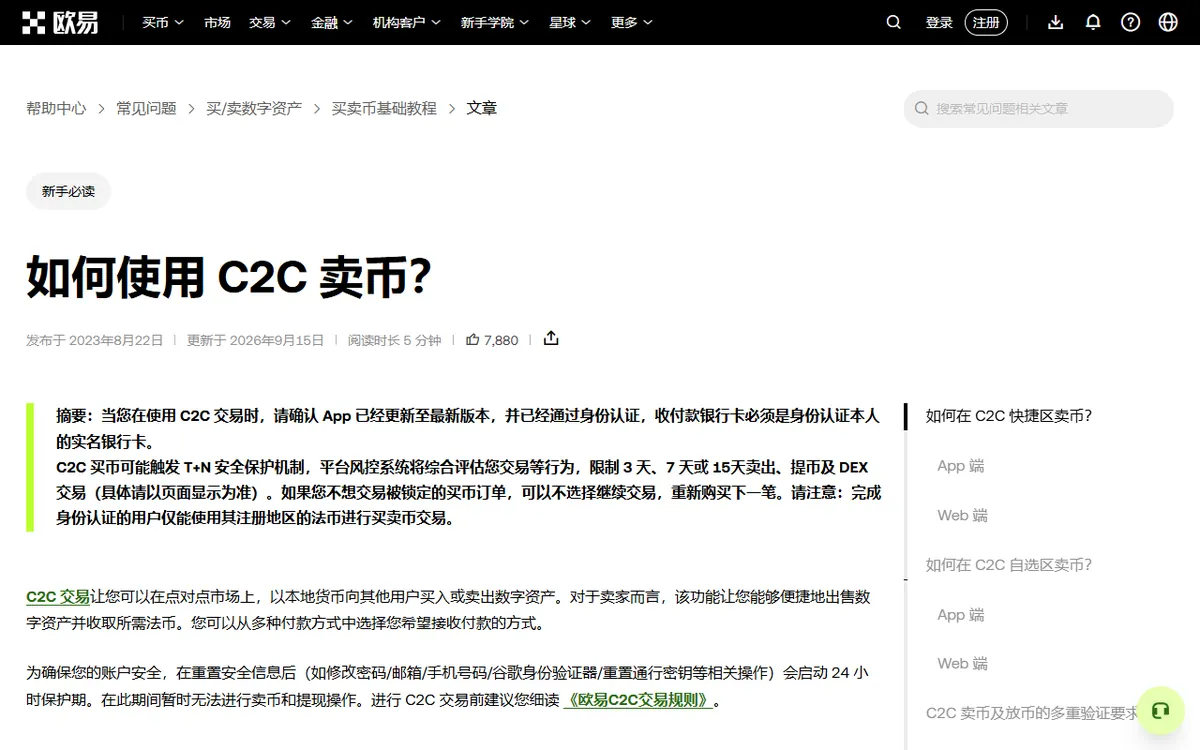Viewport: 1200px width, 750px height.
Task: Expand the 买币 dropdown menu
Action: pyautogui.click(x=162, y=22)
